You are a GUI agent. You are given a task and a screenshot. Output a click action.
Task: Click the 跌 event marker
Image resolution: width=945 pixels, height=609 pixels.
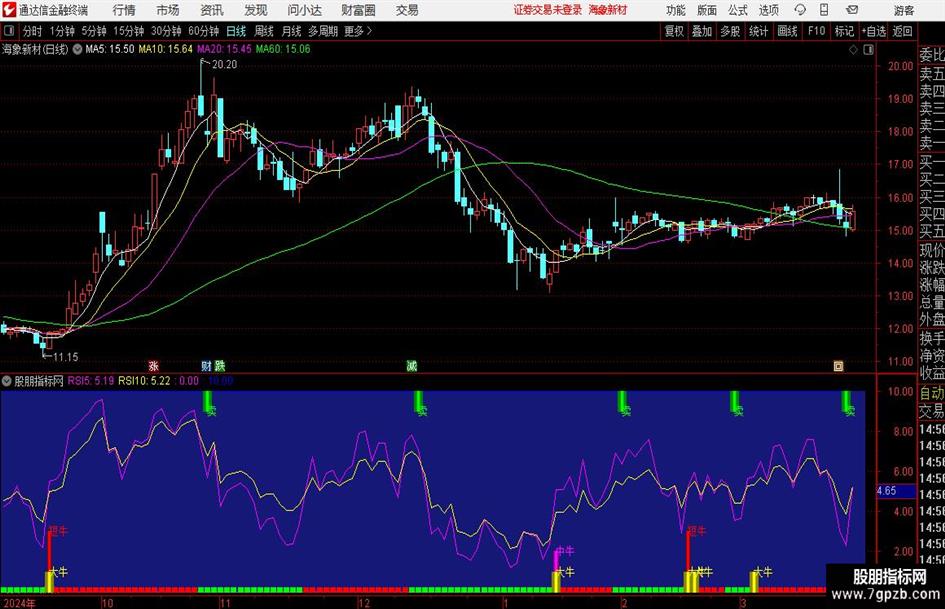click(x=220, y=365)
